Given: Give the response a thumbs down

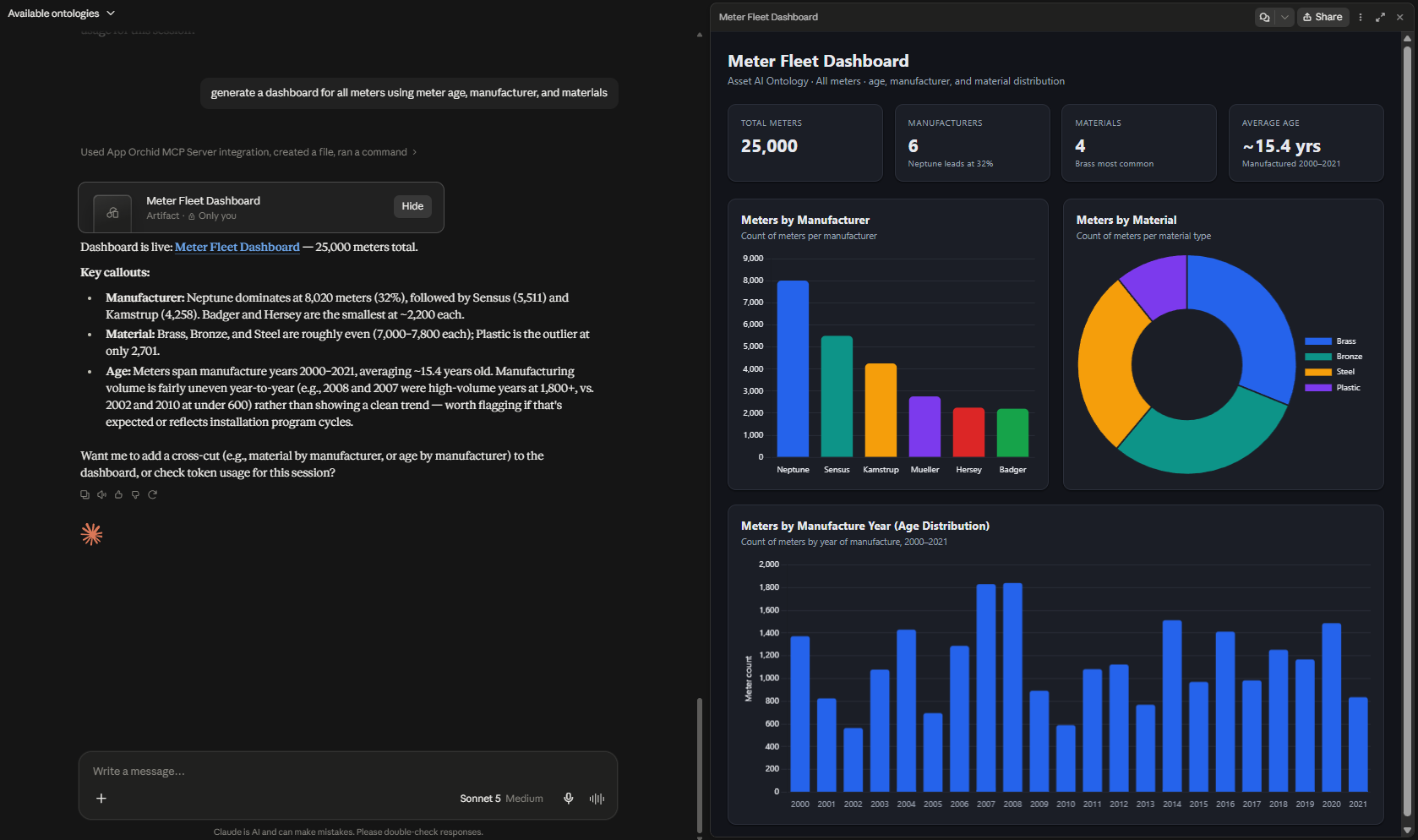Looking at the screenshot, I should [x=135, y=494].
